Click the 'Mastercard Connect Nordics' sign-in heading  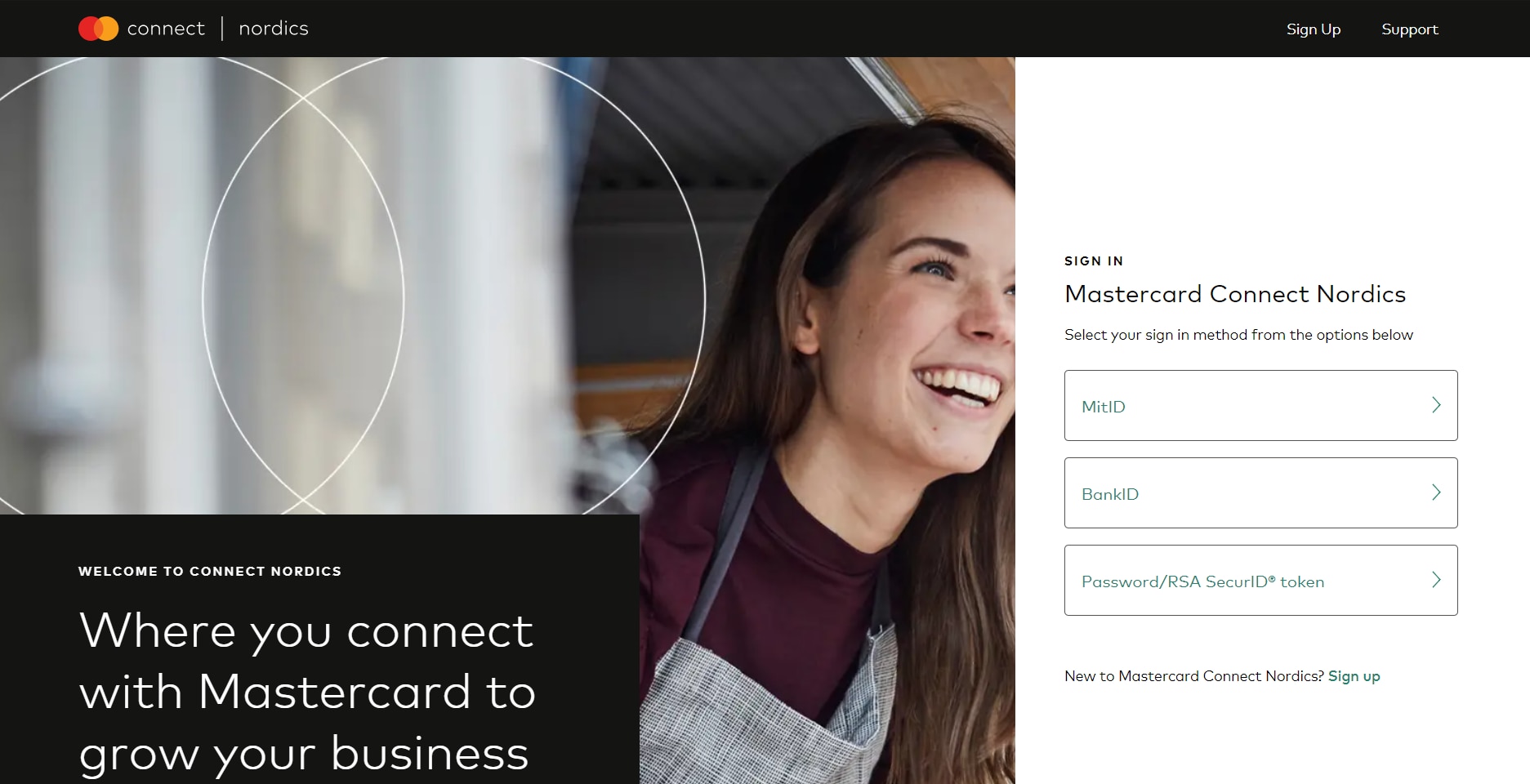[x=1235, y=294]
